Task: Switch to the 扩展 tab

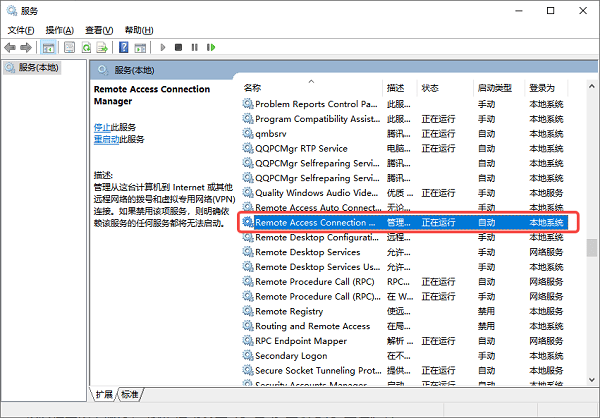Action: [x=104, y=394]
